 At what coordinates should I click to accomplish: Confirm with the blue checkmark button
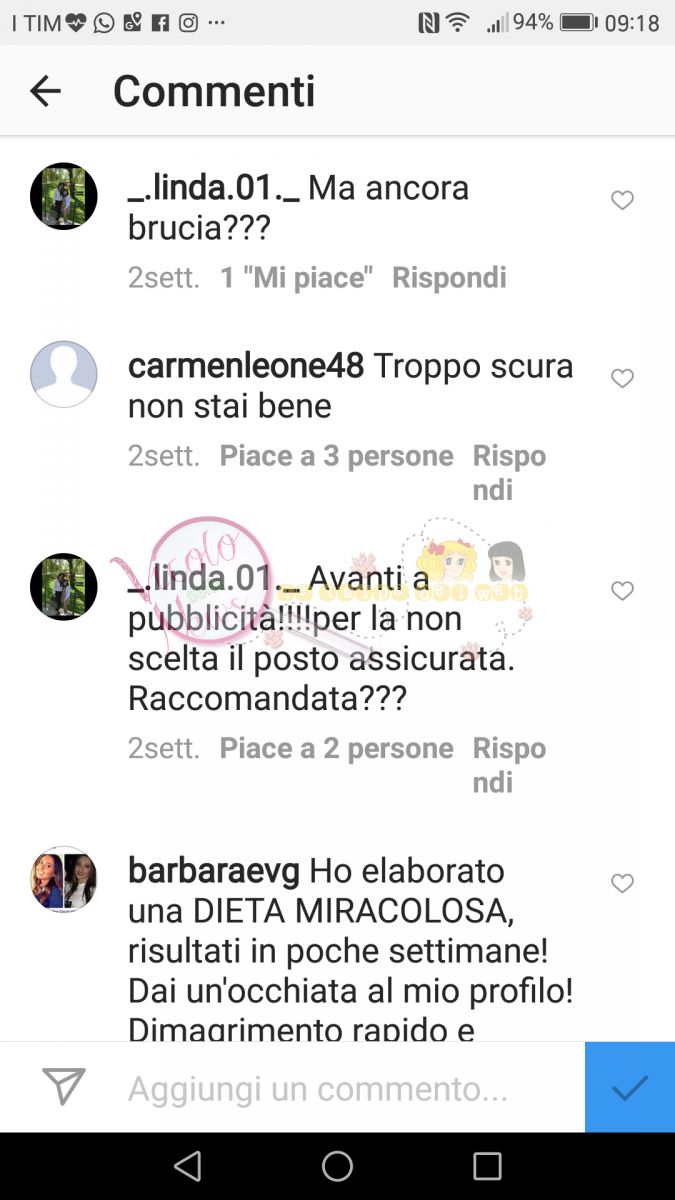pyautogui.click(x=630, y=1087)
